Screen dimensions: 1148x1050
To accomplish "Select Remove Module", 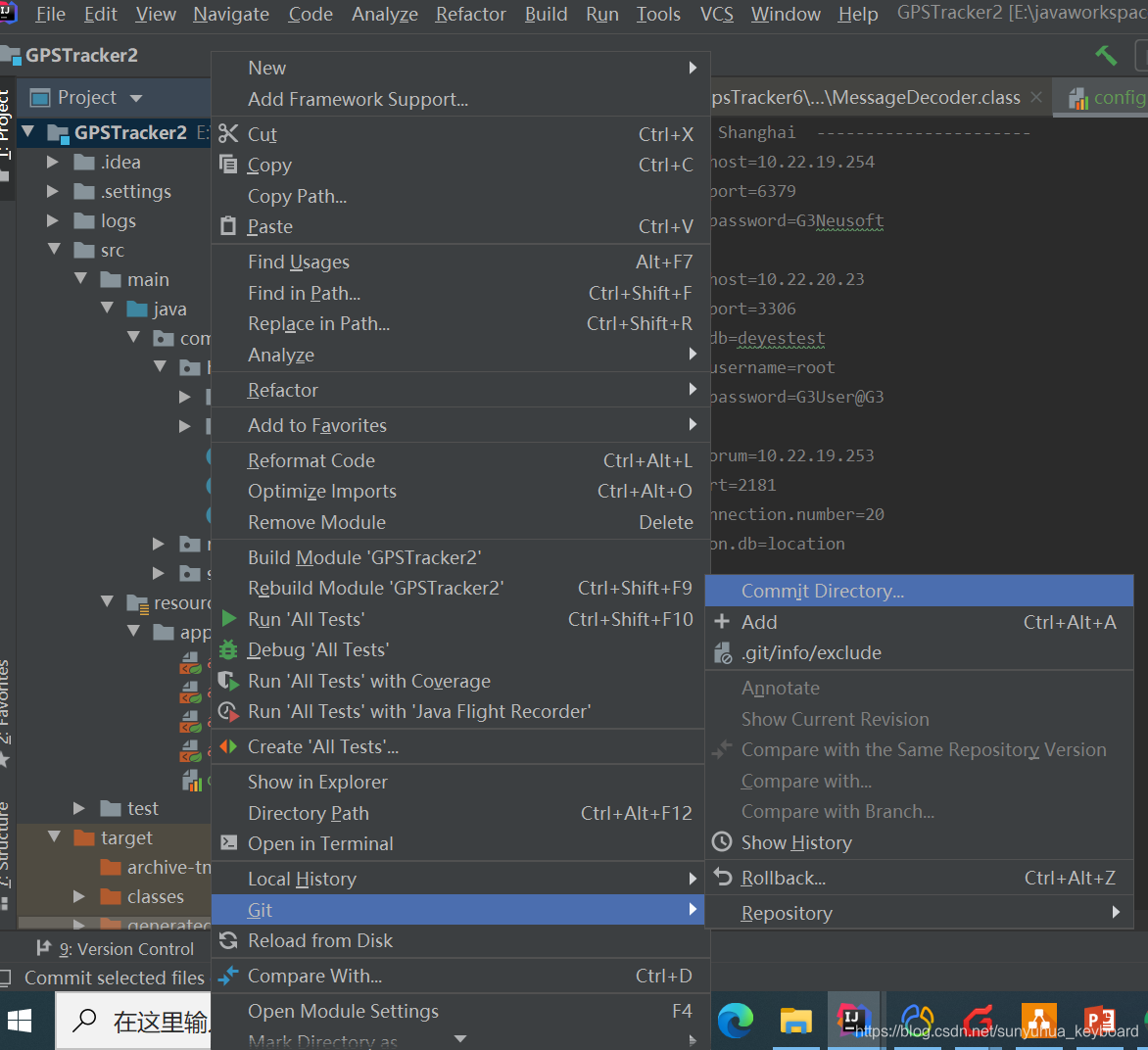I will coord(460,522).
